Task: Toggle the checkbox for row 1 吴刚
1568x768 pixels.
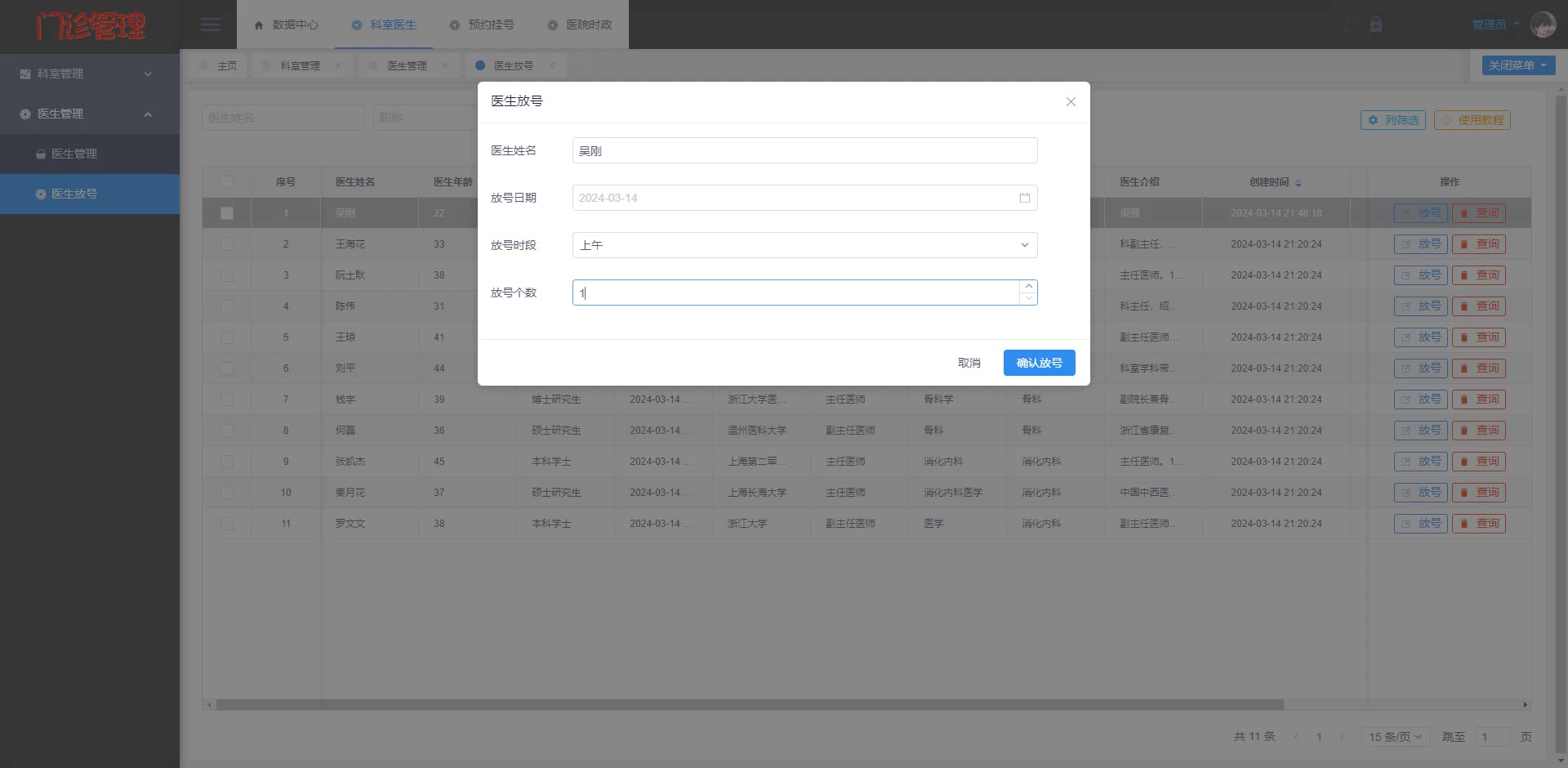Action: [x=227, y=213]
